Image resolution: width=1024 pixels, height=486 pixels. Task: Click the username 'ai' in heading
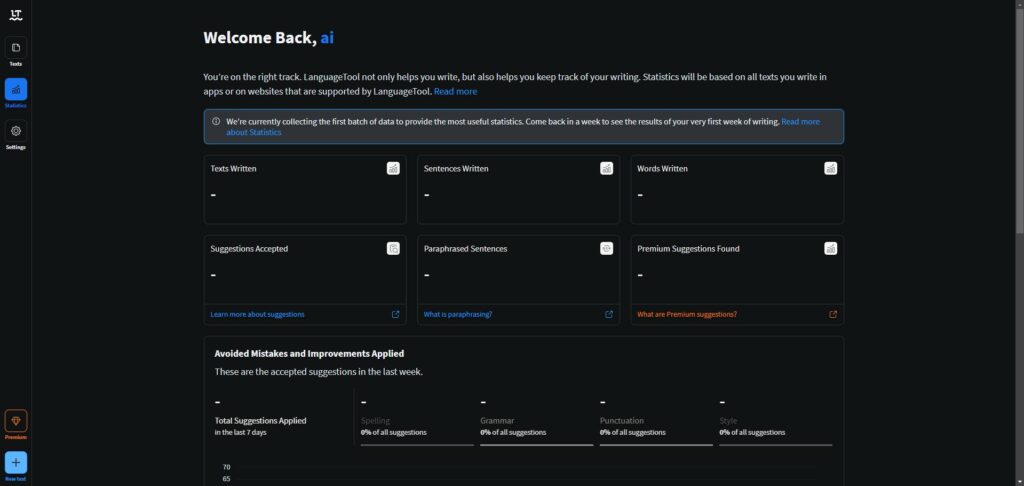327,38
